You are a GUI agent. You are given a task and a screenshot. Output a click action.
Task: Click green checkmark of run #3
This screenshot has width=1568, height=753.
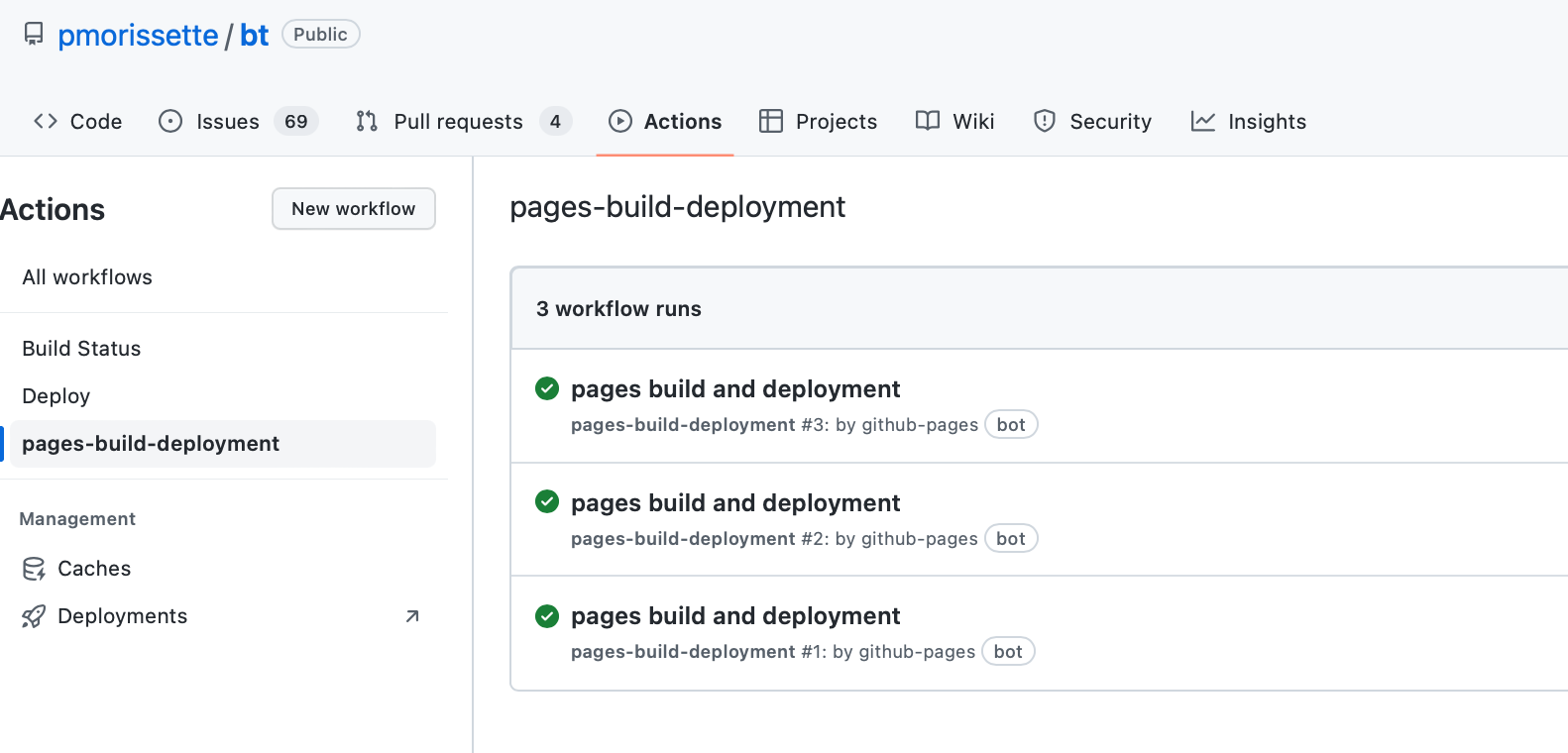(547, 388)
